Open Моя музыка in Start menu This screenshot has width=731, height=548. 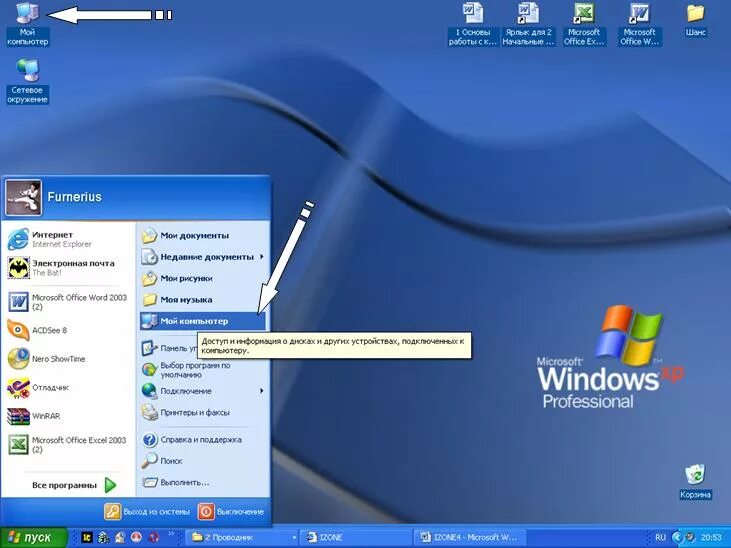click(x=203, y=300)
